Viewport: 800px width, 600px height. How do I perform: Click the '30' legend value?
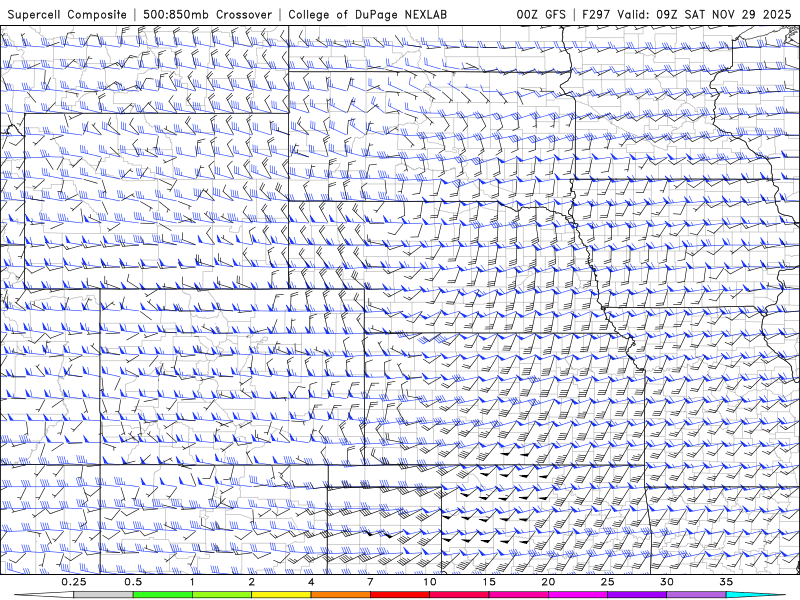(x=666, y=582)
